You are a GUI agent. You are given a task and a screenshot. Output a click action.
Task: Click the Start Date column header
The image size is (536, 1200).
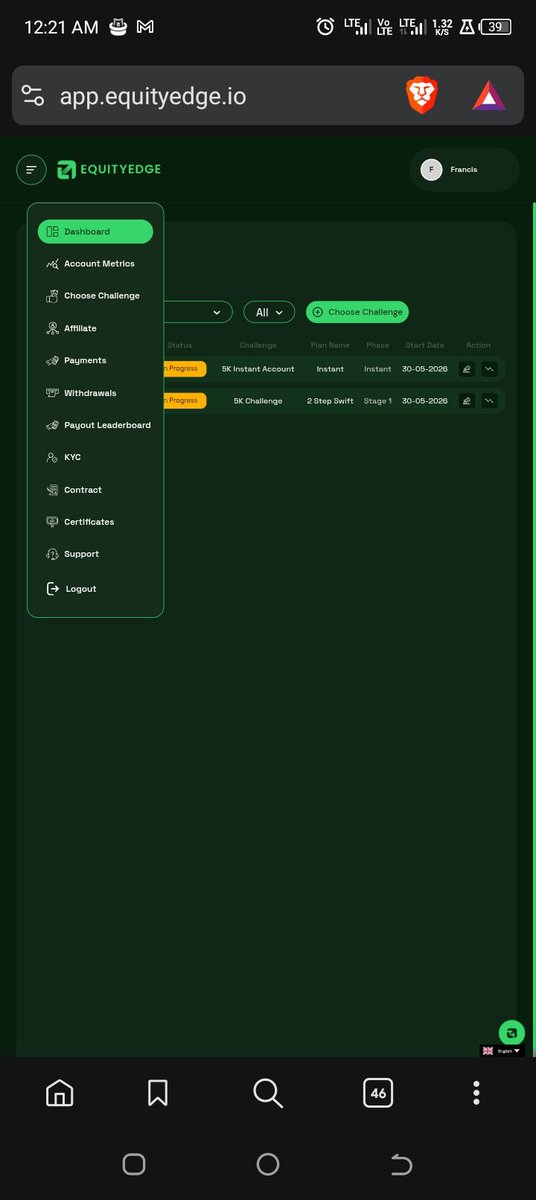click(425, 345)
